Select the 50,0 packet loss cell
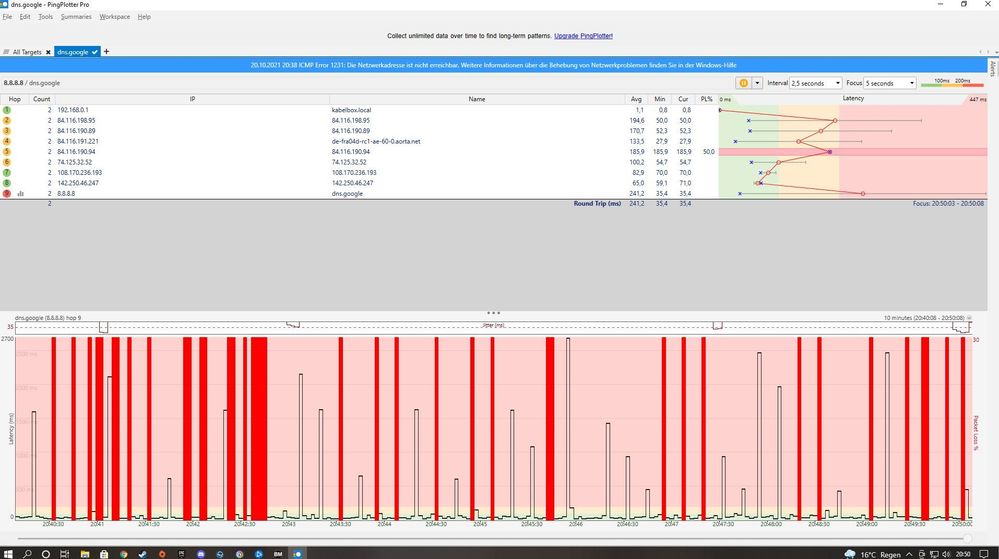 pos(708,152)
